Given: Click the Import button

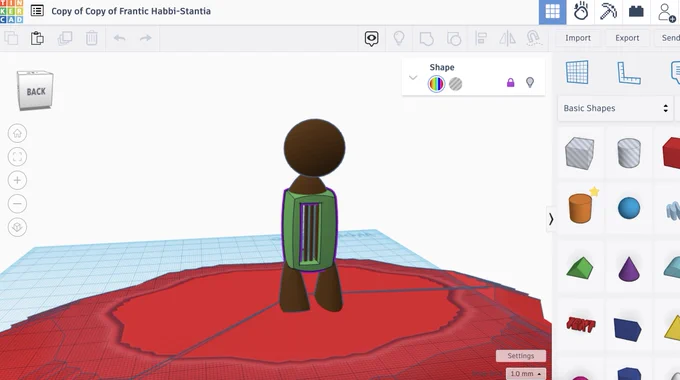Looking at the screenshot, I should [578, 38].
